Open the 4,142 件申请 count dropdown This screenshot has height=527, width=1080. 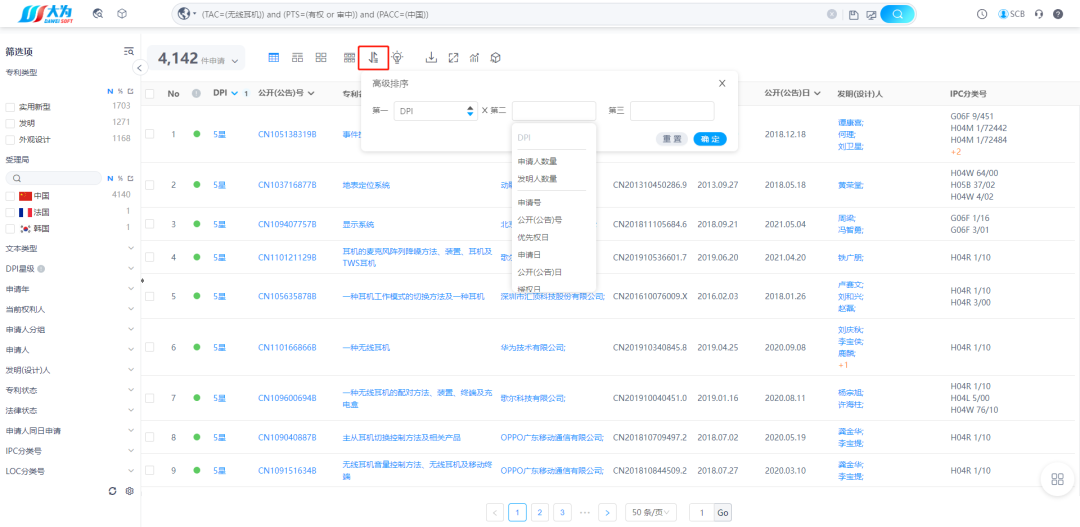point(196,59)
